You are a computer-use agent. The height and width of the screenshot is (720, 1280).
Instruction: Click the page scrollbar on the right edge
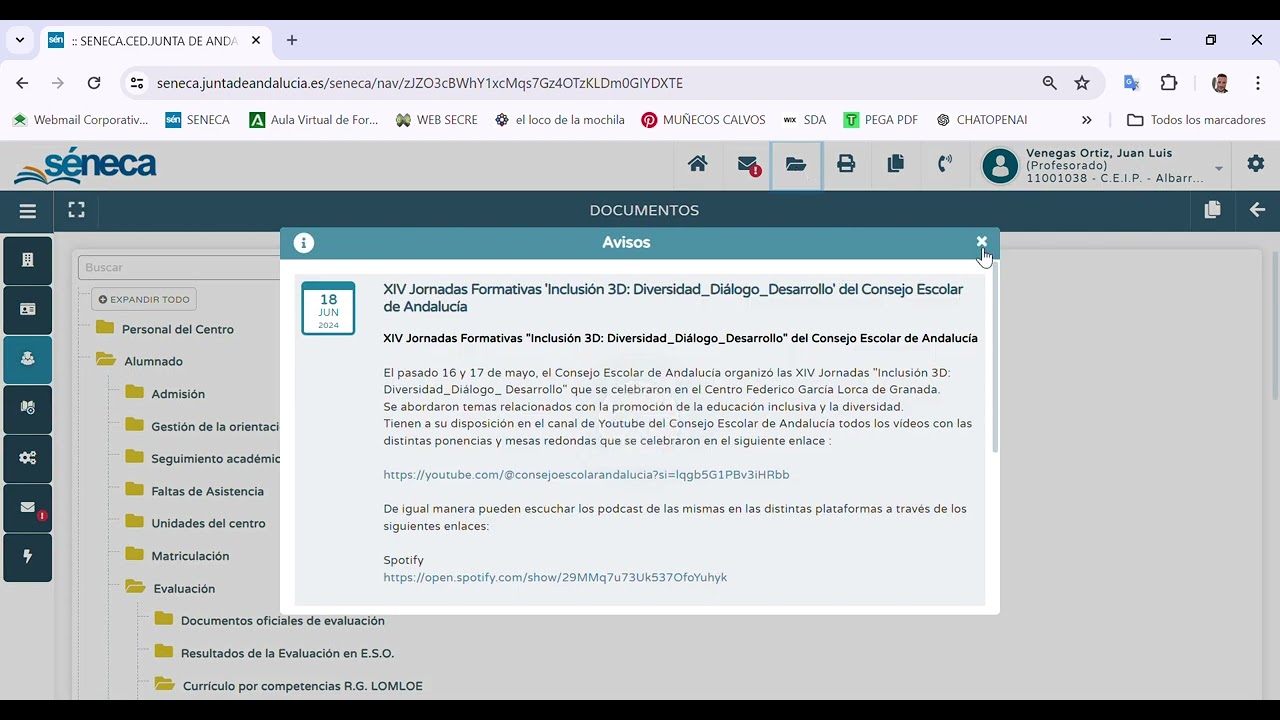coord(1274,325)
